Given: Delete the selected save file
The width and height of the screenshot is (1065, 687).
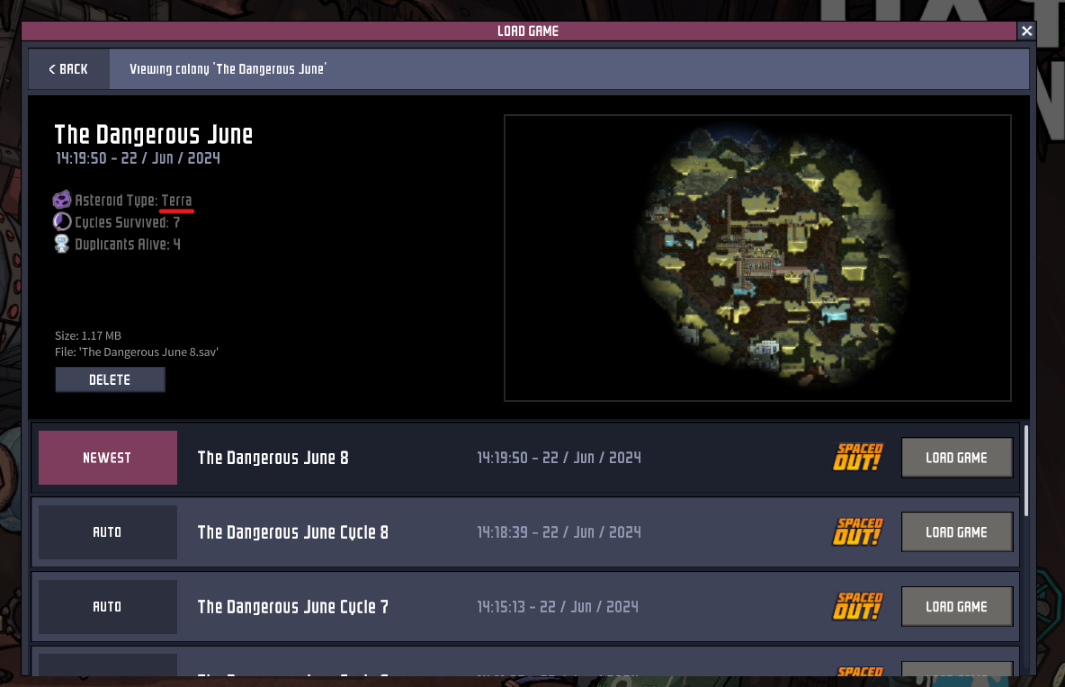Looking at the screenshot, I should click(x=110, y=380).
